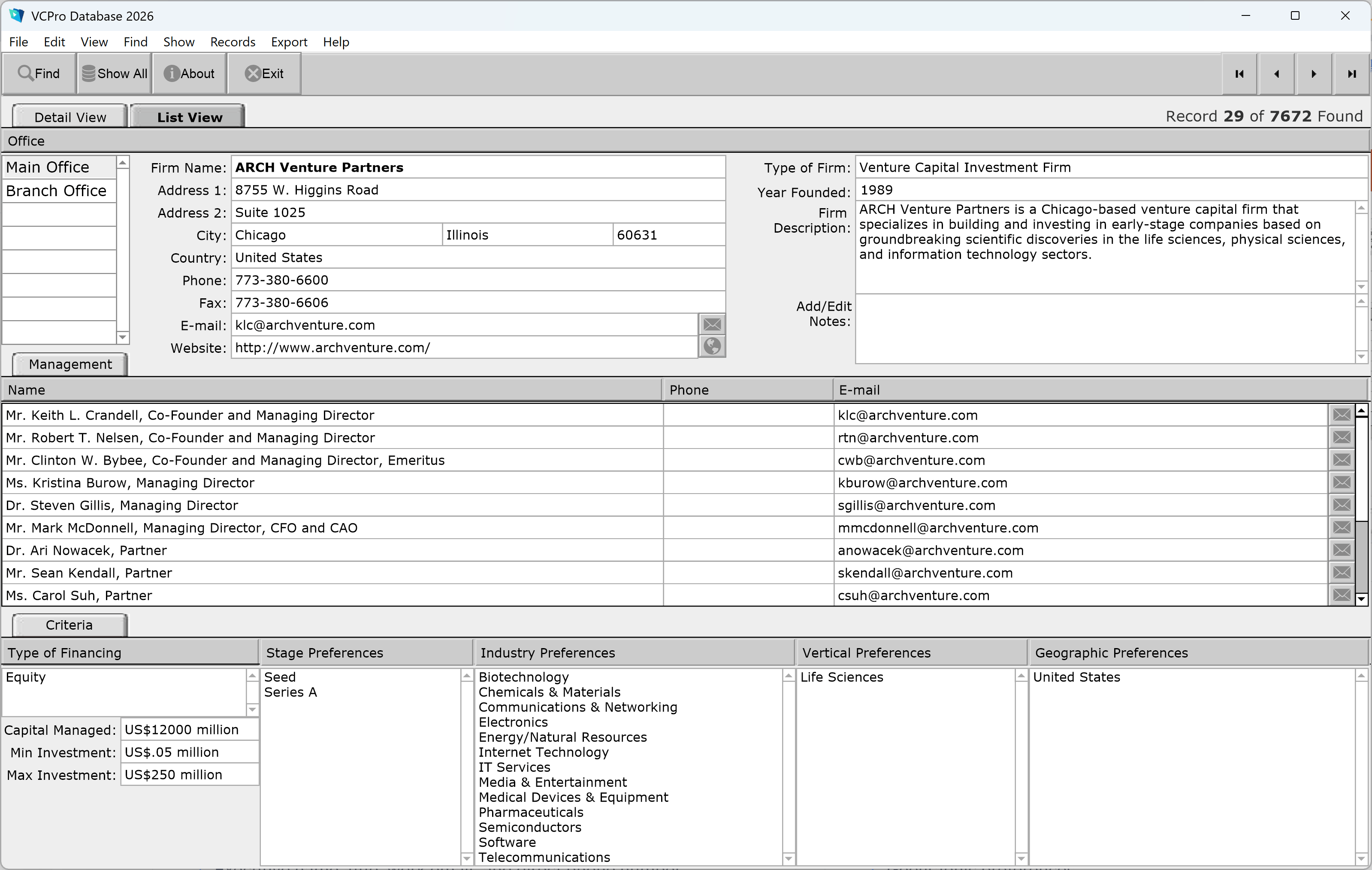
Task: Click the Address 1 field
Action: [x=478, y=190]
